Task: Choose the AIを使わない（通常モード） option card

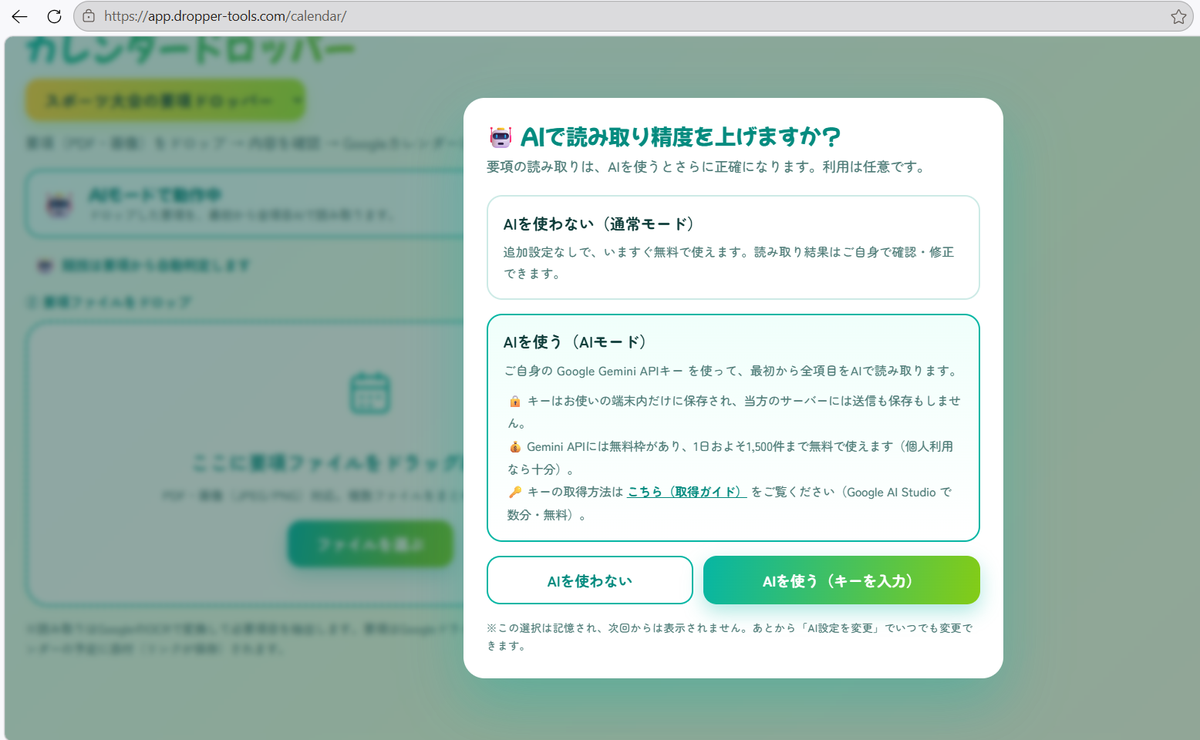Action: click(x=733, y=247)
